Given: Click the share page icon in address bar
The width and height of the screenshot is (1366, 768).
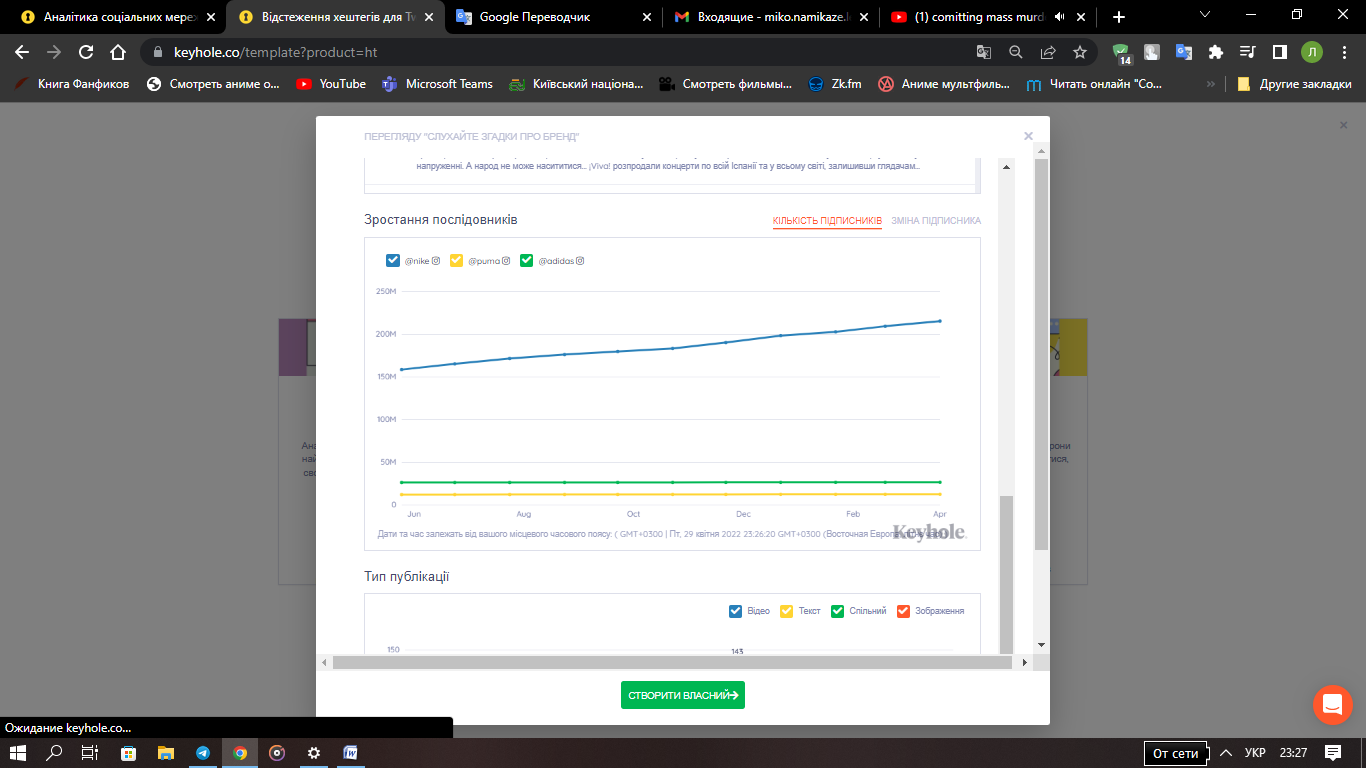Looking at the screenshot, I should point(1048,52).
